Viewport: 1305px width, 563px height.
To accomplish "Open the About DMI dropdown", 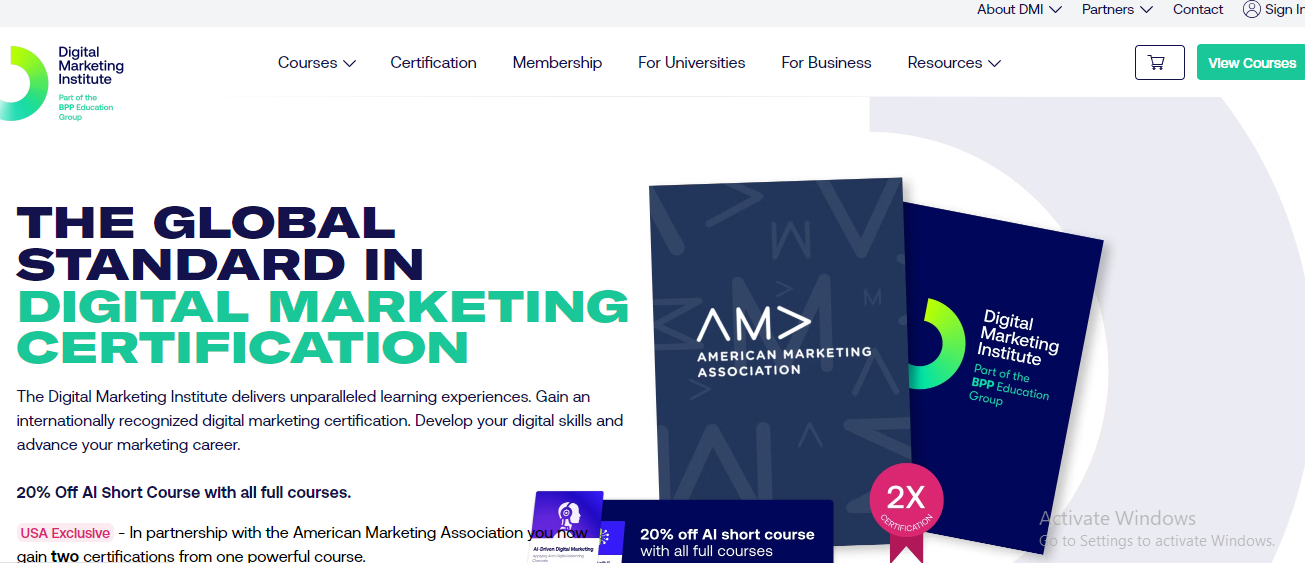I will pos(1019,9).
